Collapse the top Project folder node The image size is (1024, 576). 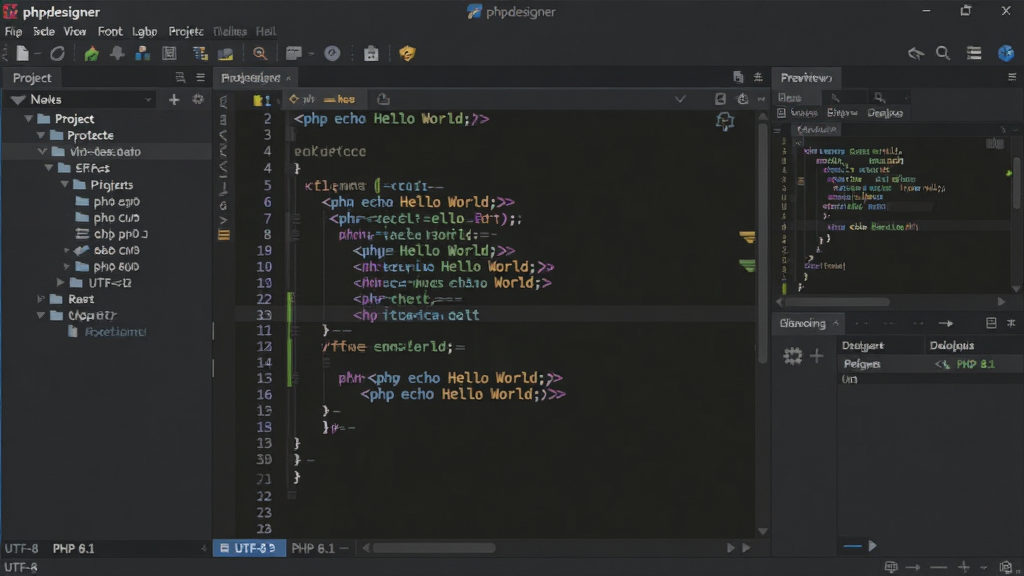click(x=29, y=119)
